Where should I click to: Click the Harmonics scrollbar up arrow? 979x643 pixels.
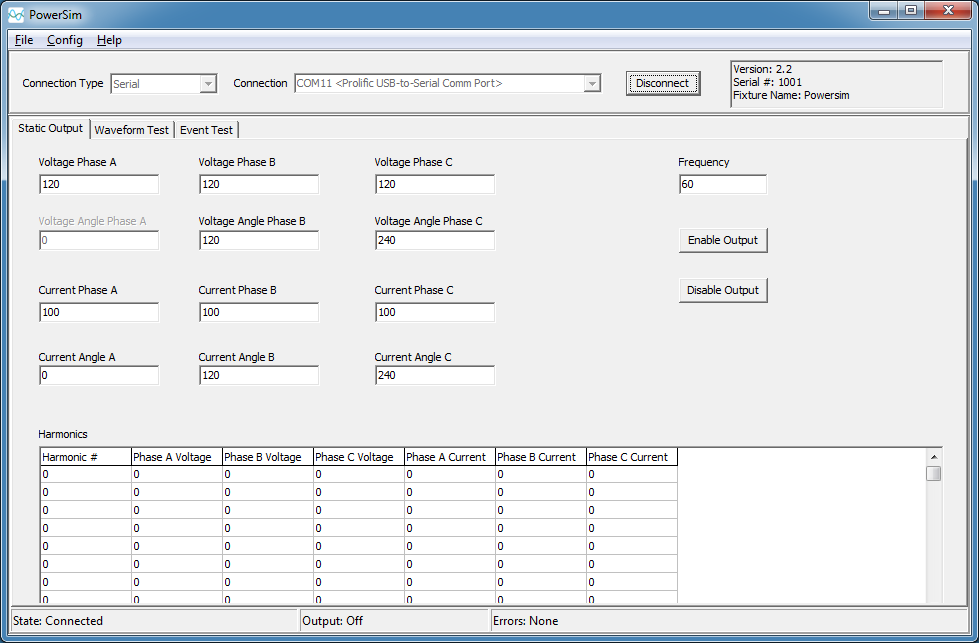tap(933, 457)
